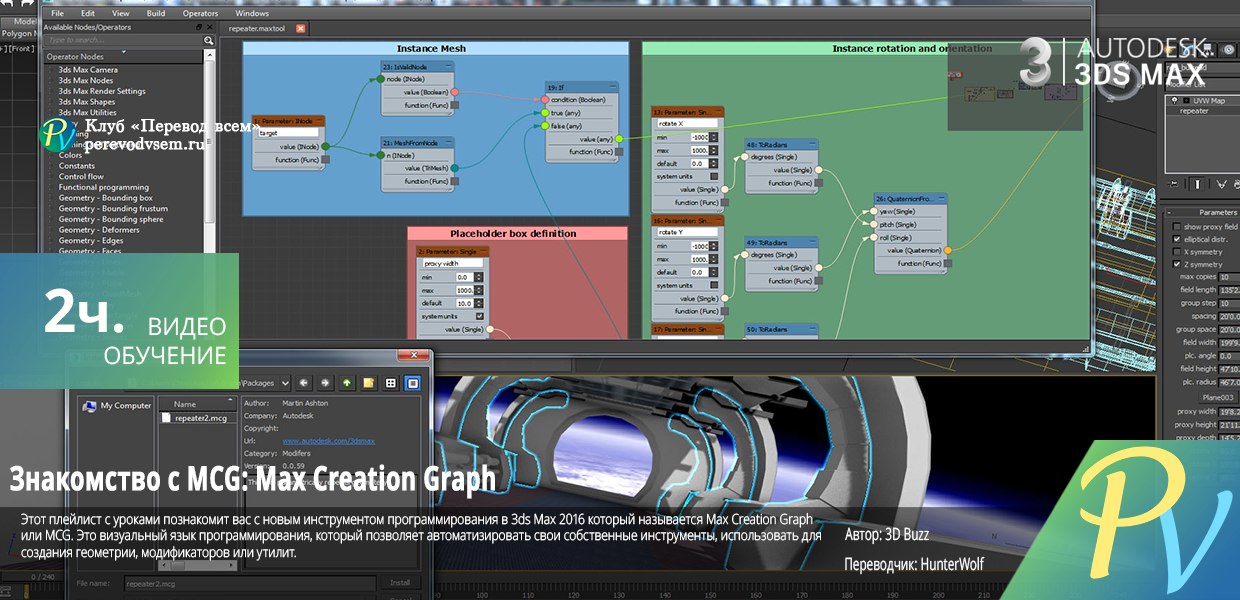Open the Build menu
Image resolution: width=1240 pixels, height=600 pixels.
[156, 13]
